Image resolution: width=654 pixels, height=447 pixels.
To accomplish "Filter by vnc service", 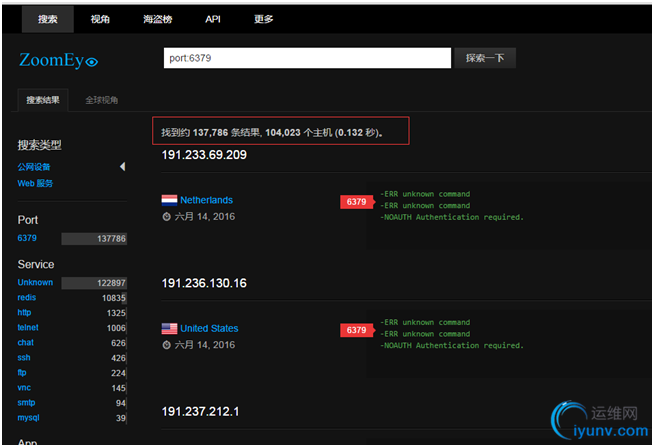I will point(24,387).
